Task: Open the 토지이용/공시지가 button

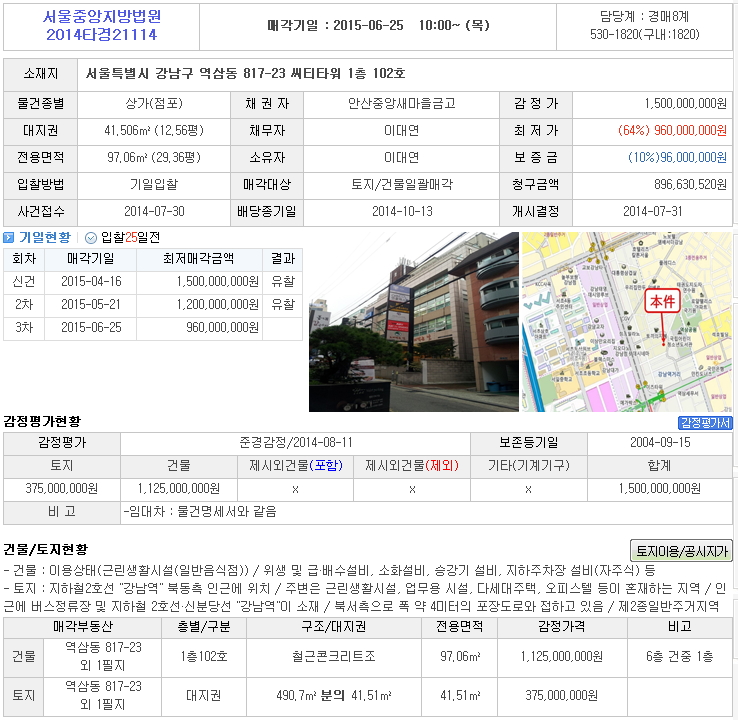Action: pos(681,551)
